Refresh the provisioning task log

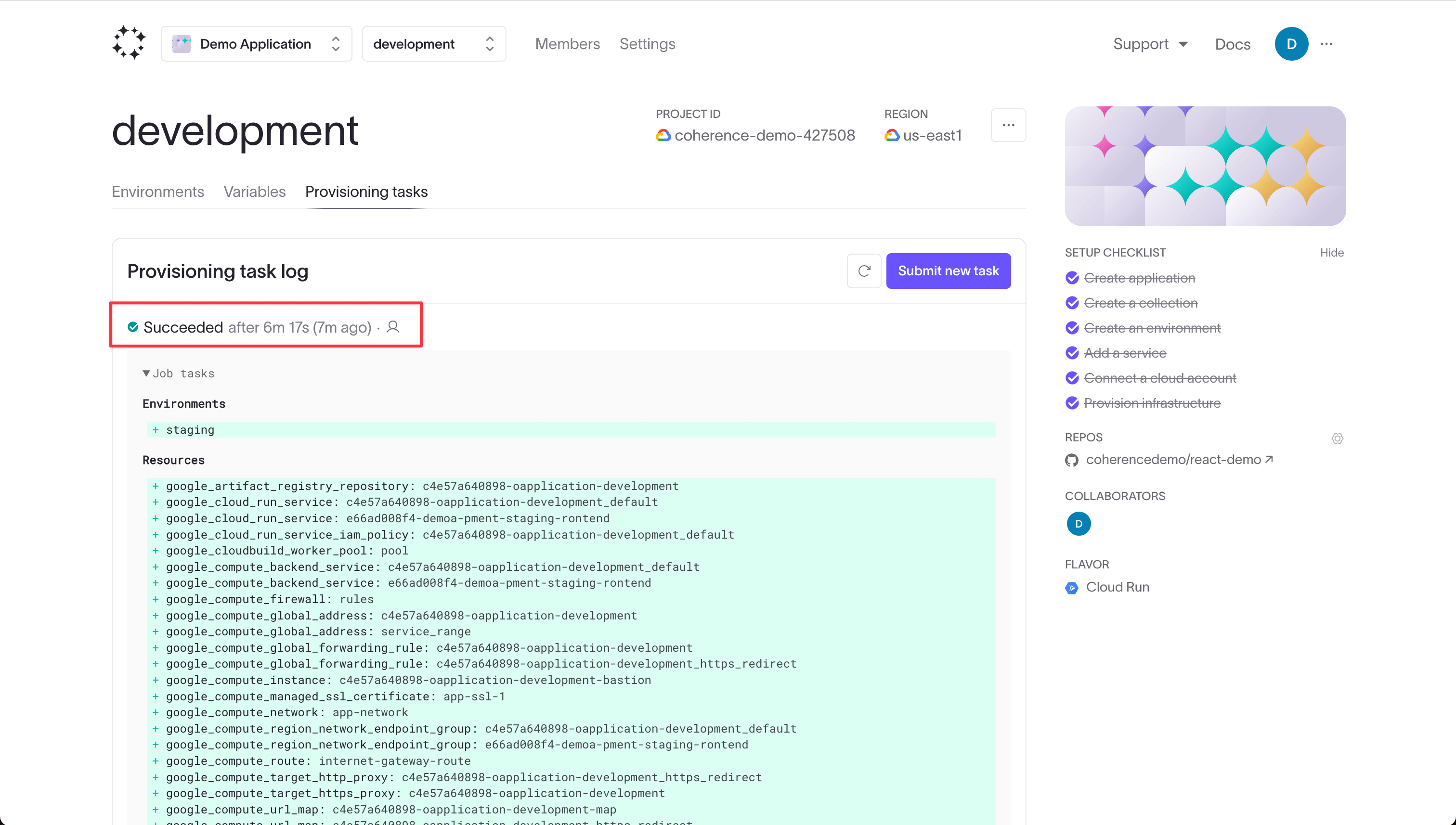pos(864,271)
